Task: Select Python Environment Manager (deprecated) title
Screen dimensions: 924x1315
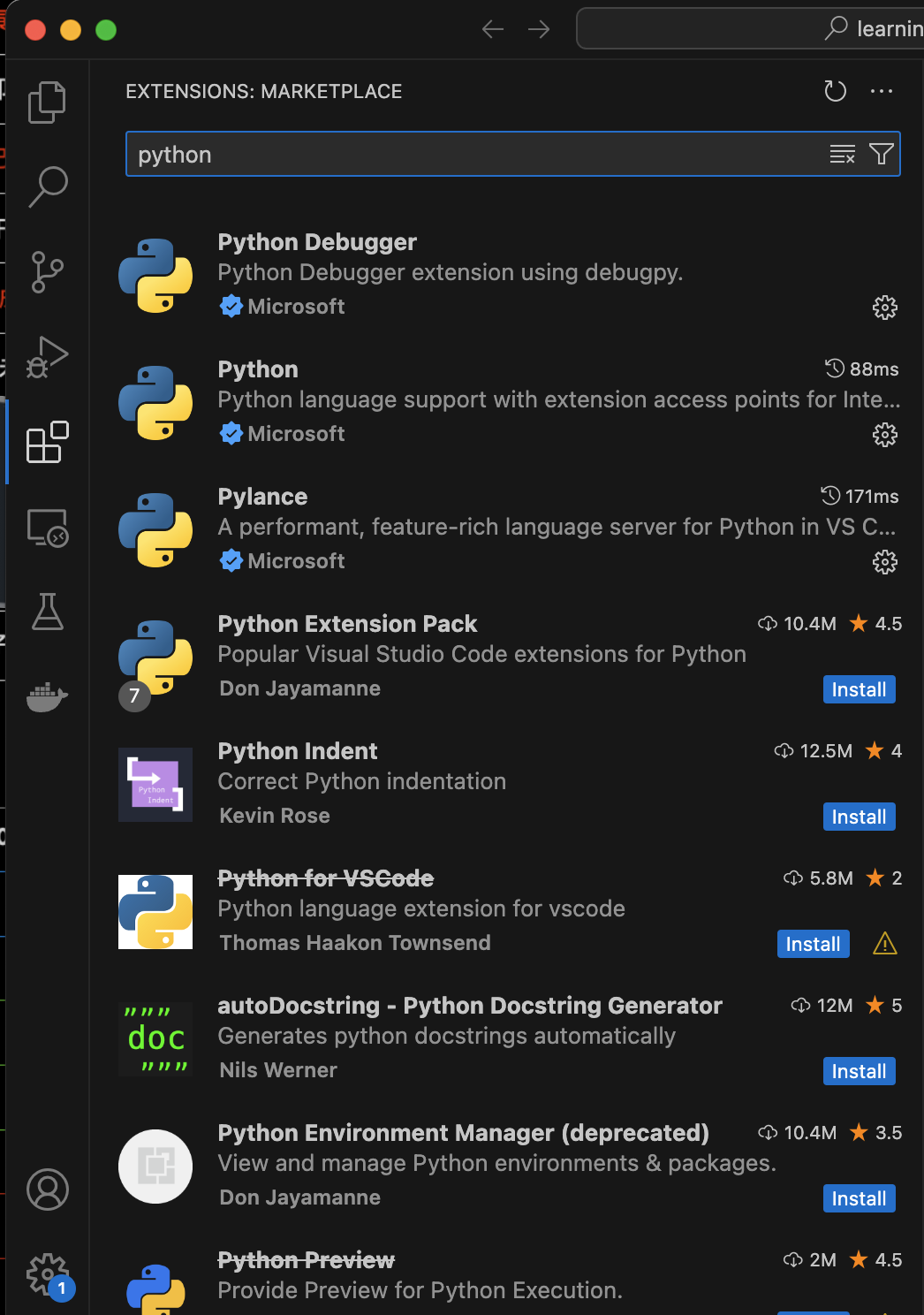Action: [x=464, y=1133]
